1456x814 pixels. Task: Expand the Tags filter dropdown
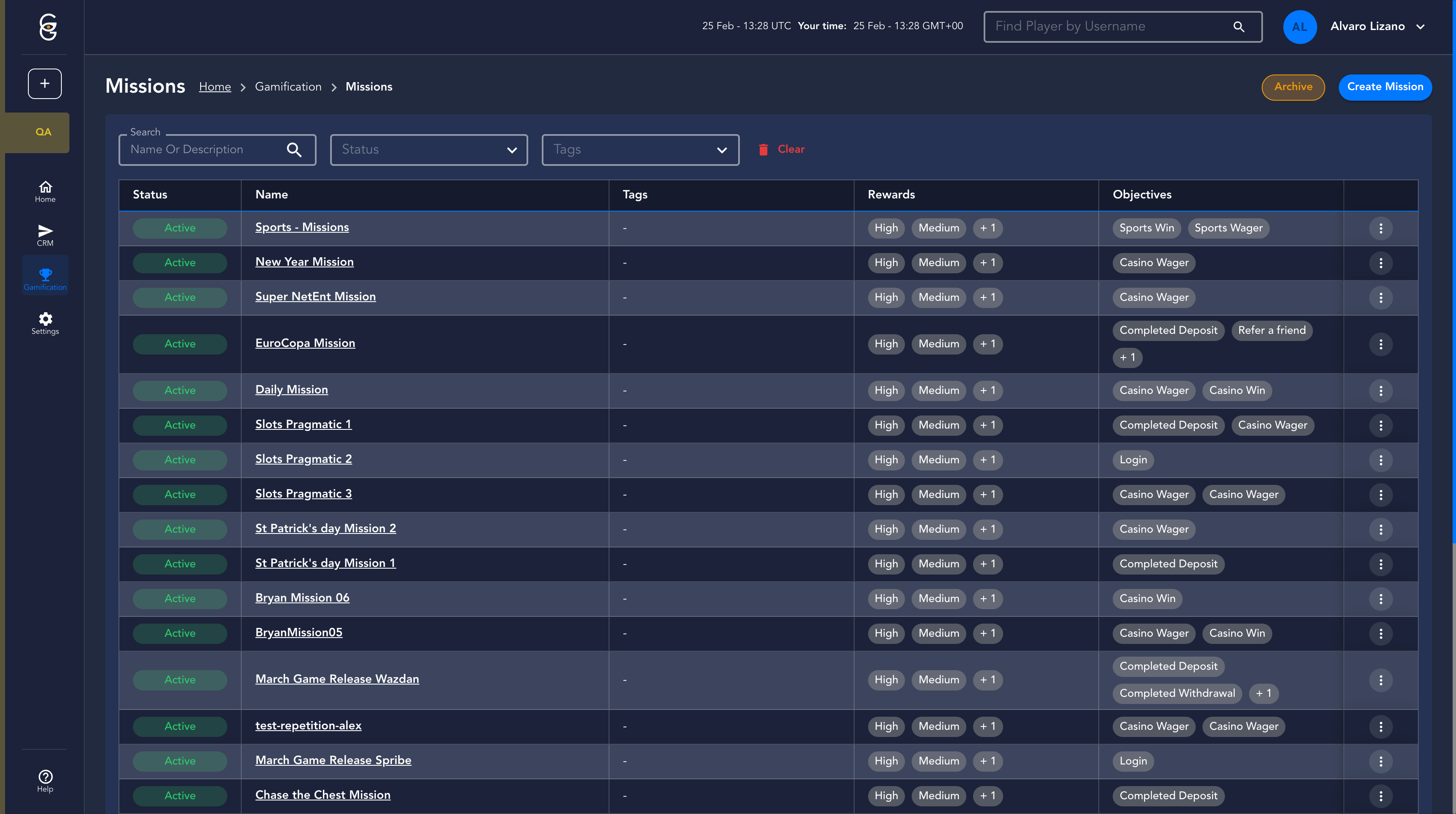tap(640, 150)
